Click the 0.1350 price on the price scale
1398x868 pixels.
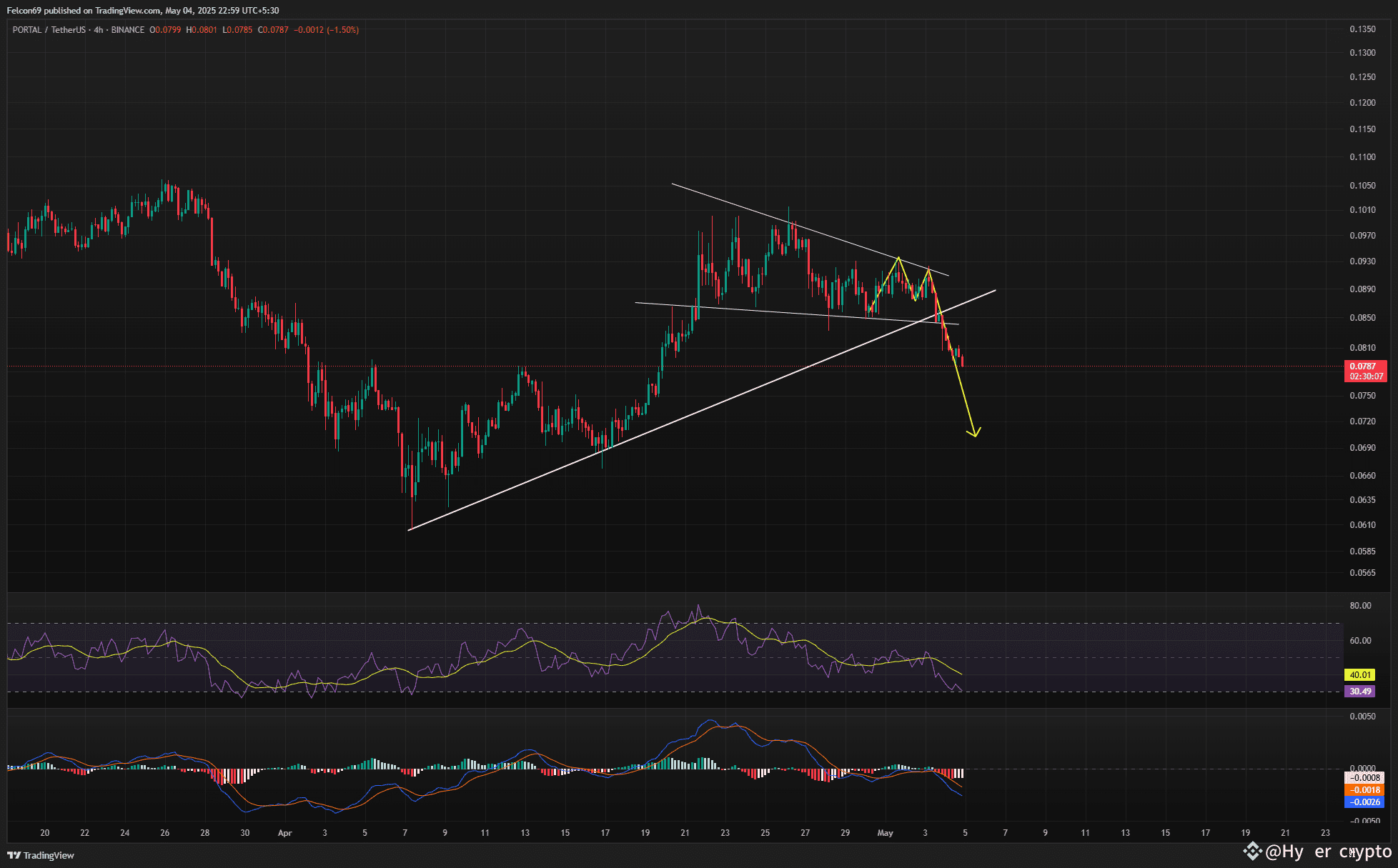[x=1362, y=29]
